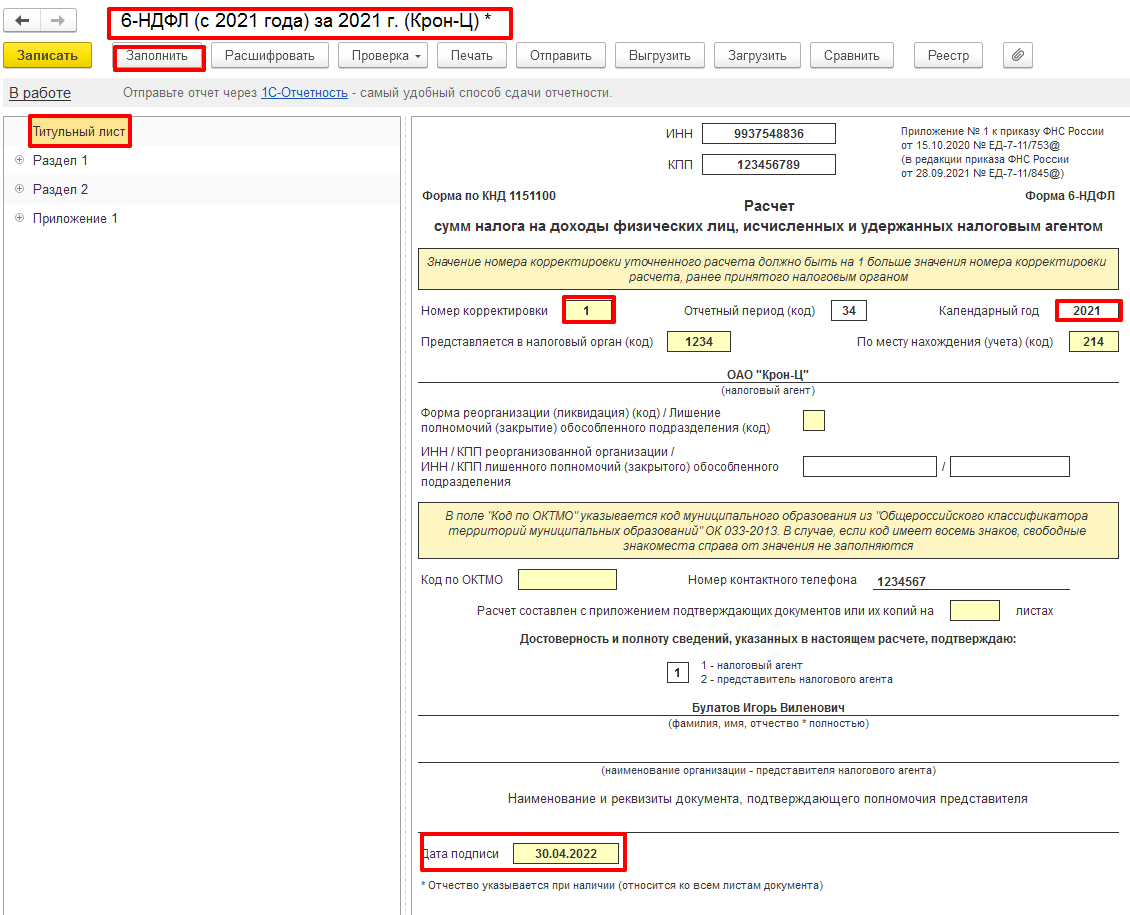Viewport: 1130px width, 915px height.
Task: Click the Заполнить button
Action: click(x=158, y=56)
